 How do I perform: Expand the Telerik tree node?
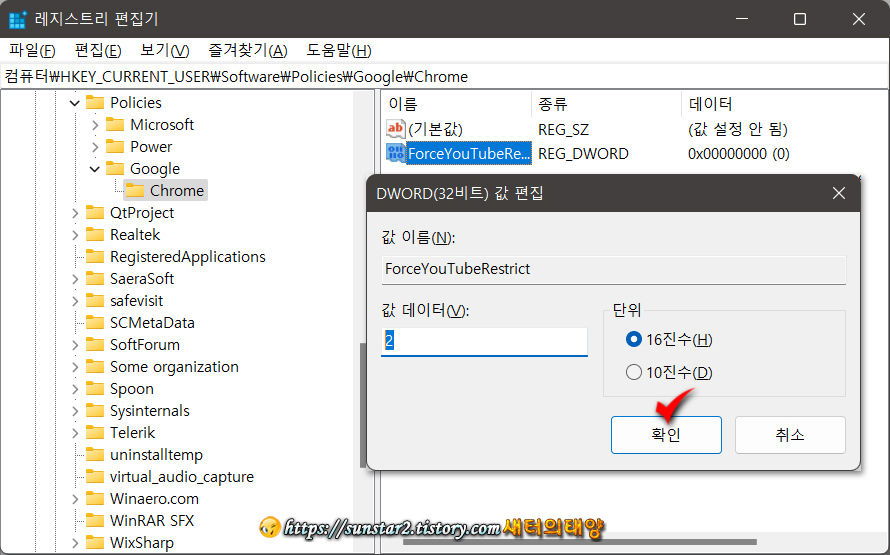coord(75,433)
